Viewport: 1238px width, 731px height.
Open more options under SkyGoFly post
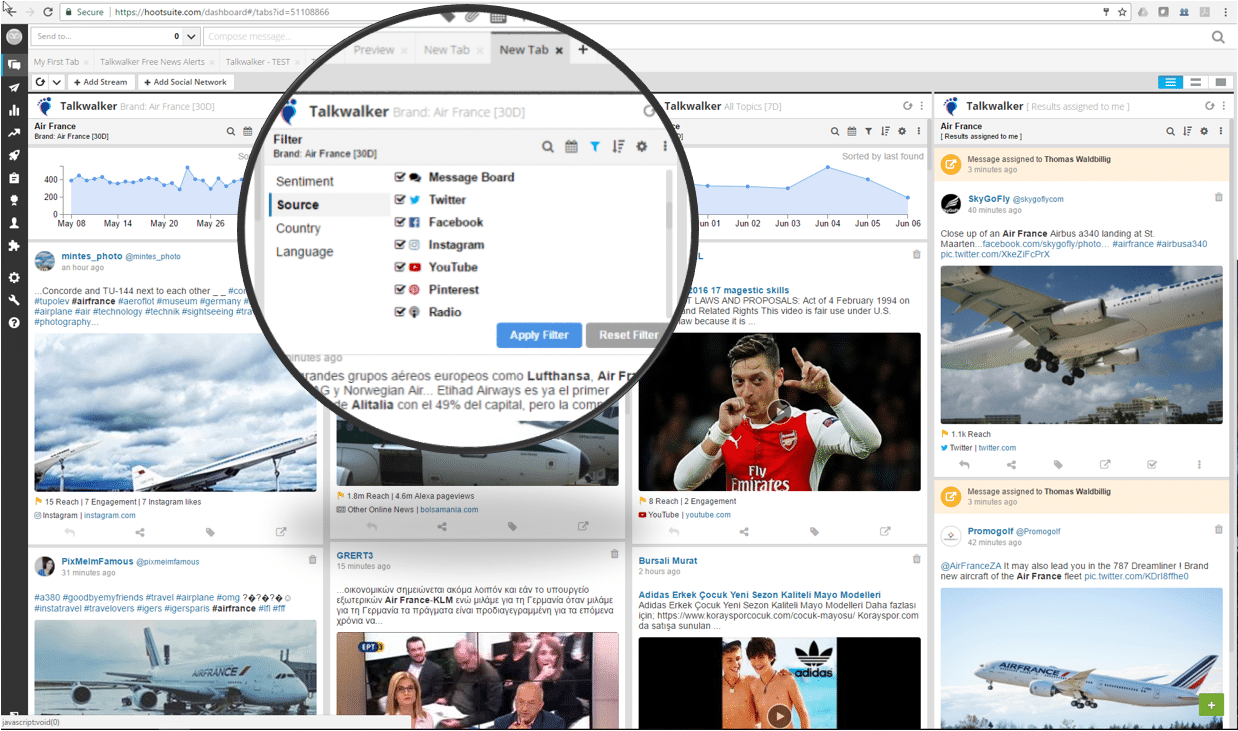1199,464
